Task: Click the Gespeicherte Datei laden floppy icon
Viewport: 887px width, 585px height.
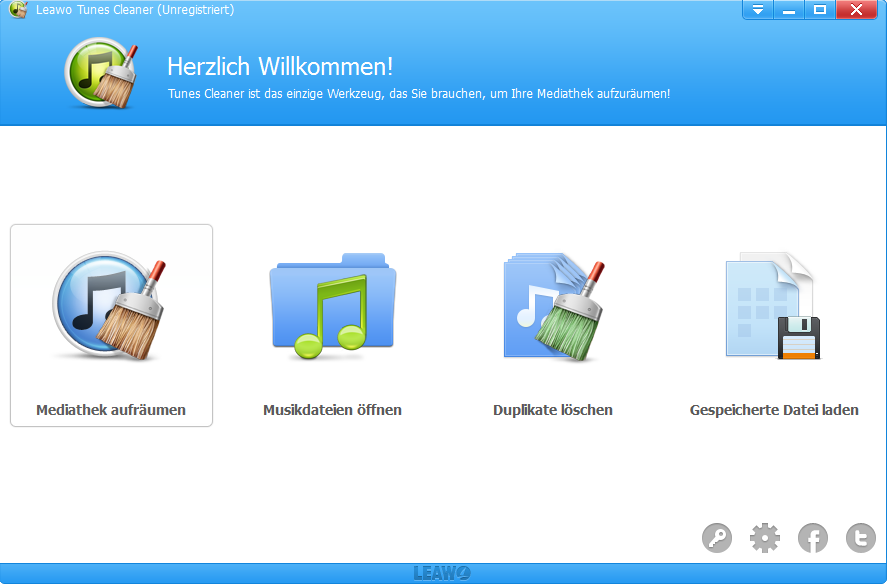Action: pyautogui.click(x=773, y=306)
